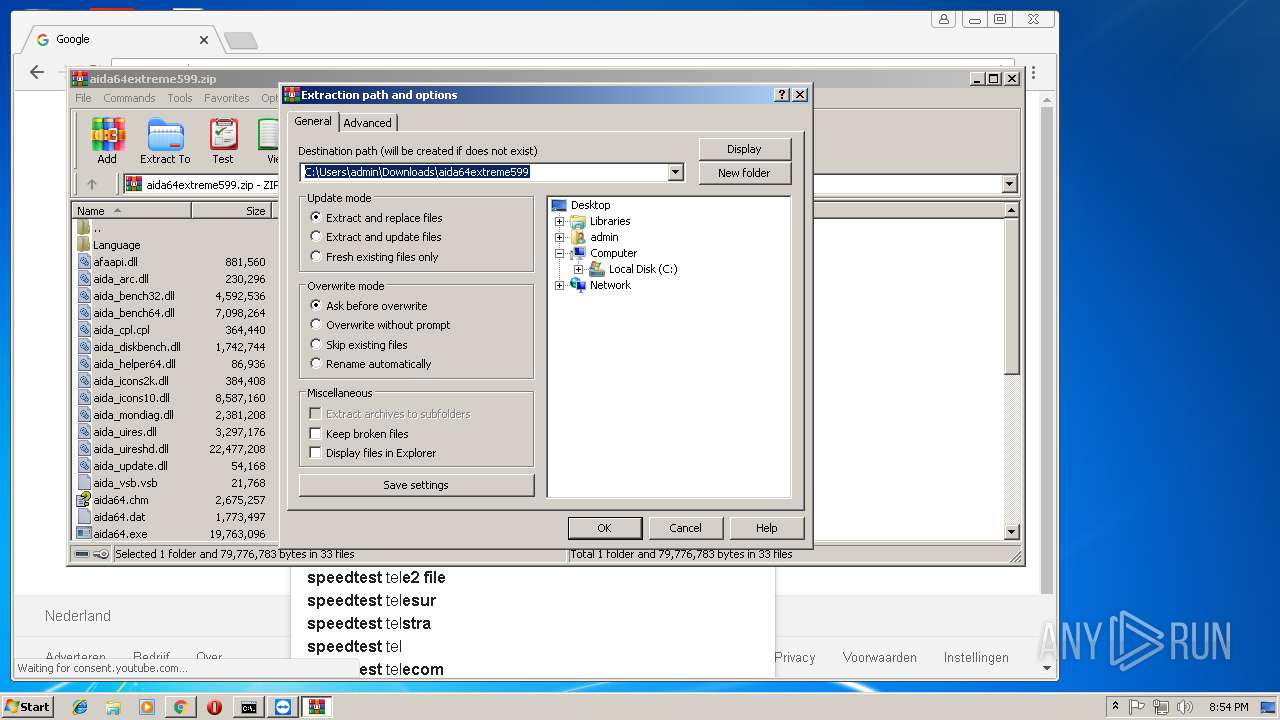The image size is (1280, 720).
Task: Select Fresh existing files only option
Action: pos(316,256)
